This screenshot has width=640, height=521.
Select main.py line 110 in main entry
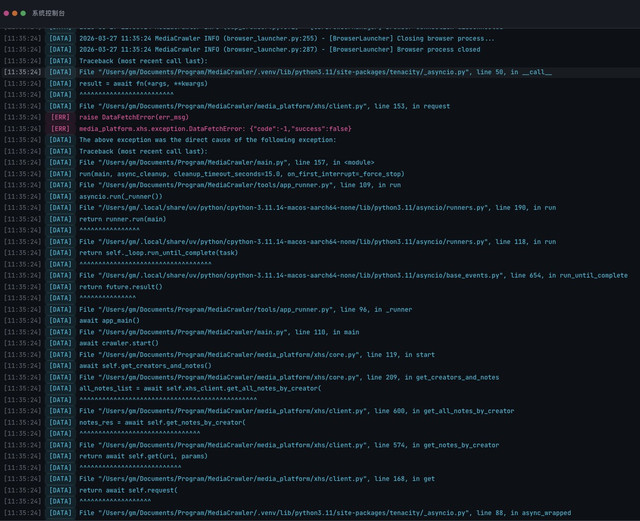[219, 332]
